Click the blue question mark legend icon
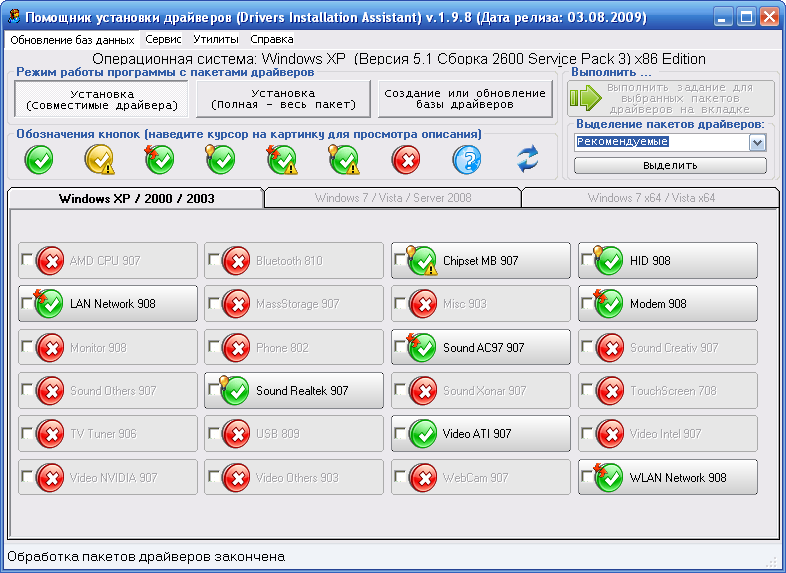The height and width of the screenshot is (573, 786). 467,160
